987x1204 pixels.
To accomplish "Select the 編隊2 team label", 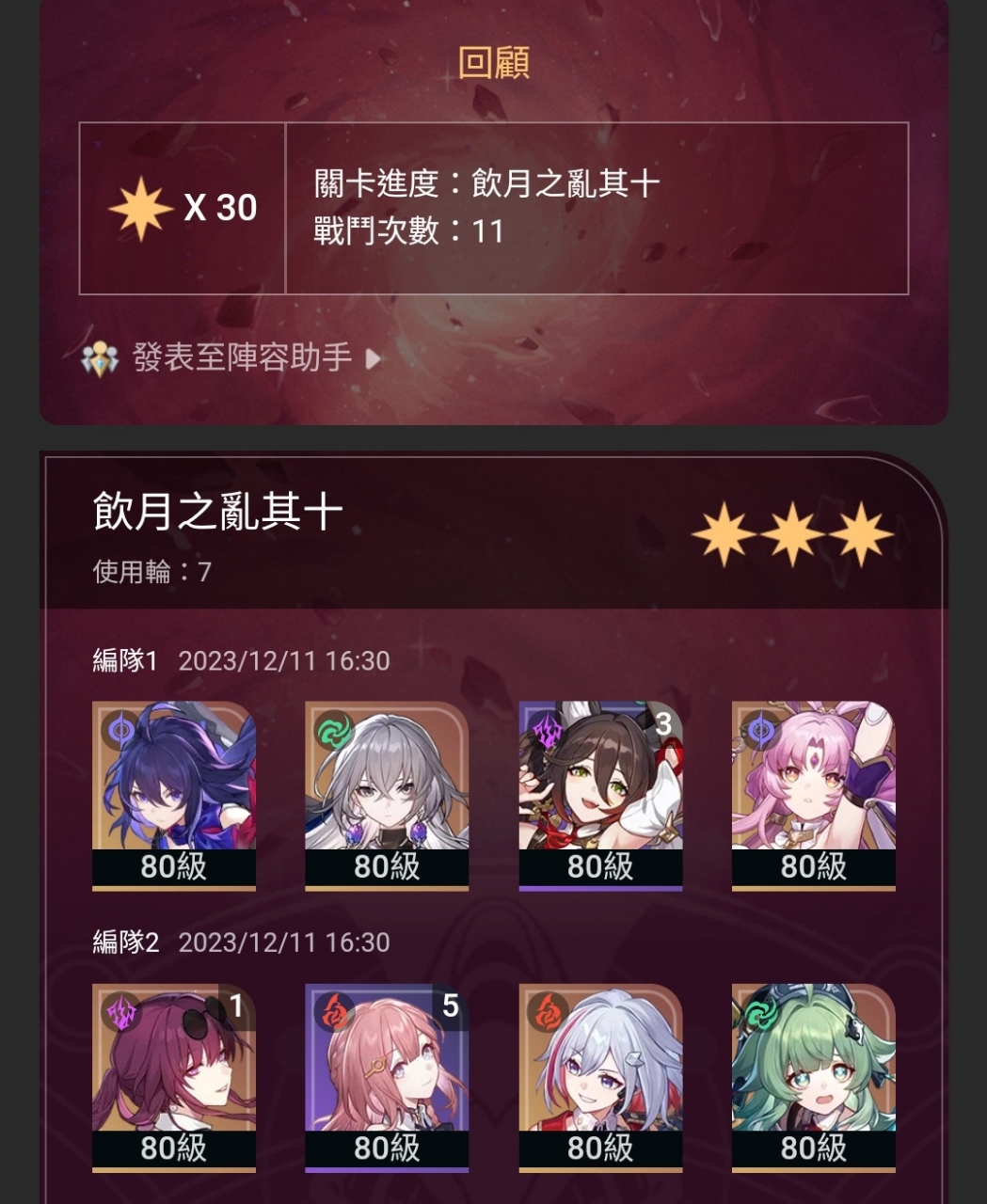I will click(126, 943).
